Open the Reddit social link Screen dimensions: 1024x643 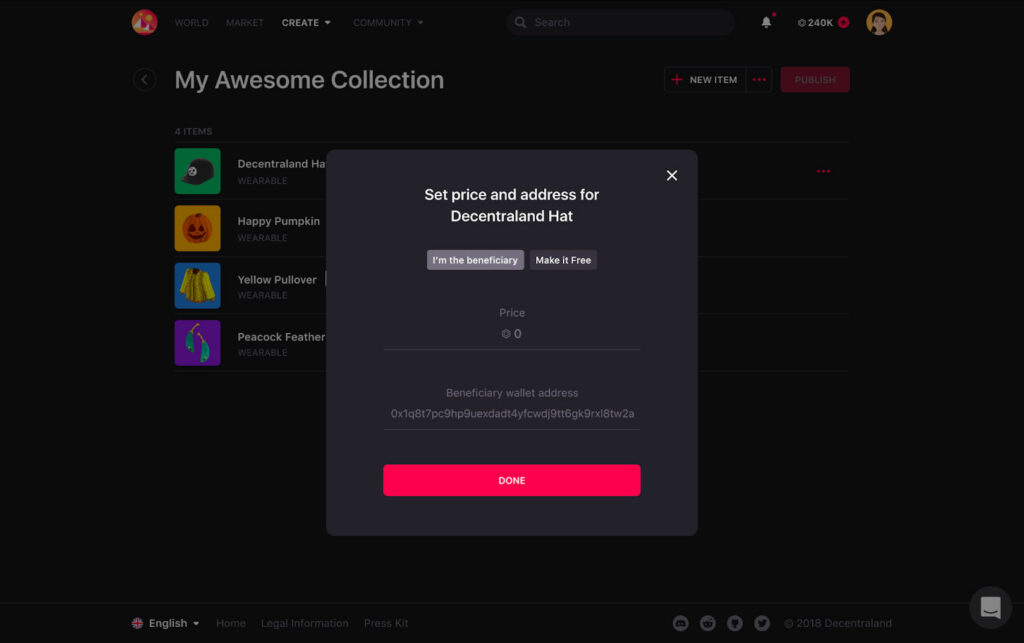point(708,623)
